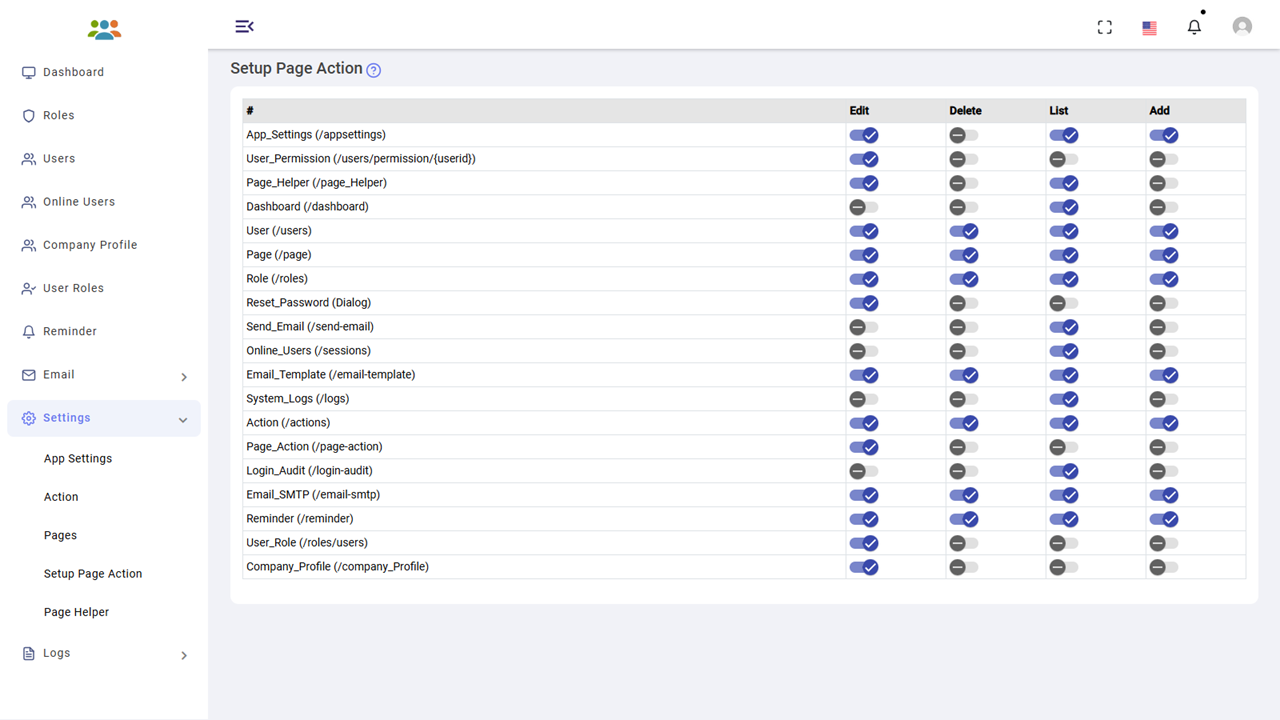The height and width of the screenshot is (720, 1280).
Task: Click the people logo at top left
Action: coord(104,30)
